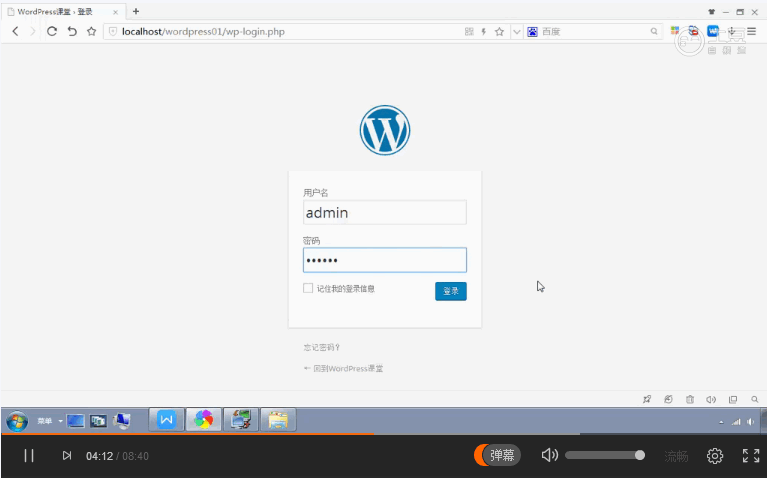This screenshot has width=767, height=478.
Task: Click the pin icon in browser status bar
Action: (647, 399)
